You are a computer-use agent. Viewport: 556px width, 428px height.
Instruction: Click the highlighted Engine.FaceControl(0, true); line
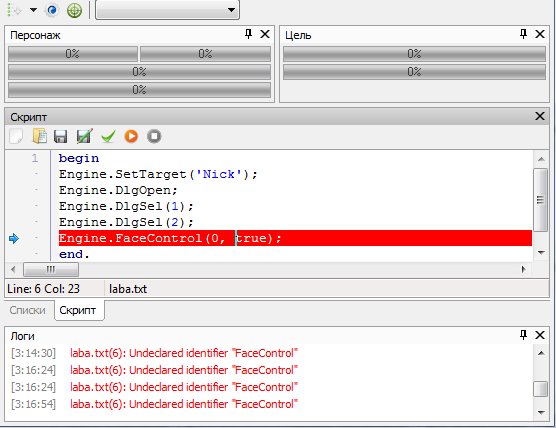(295, 238)
